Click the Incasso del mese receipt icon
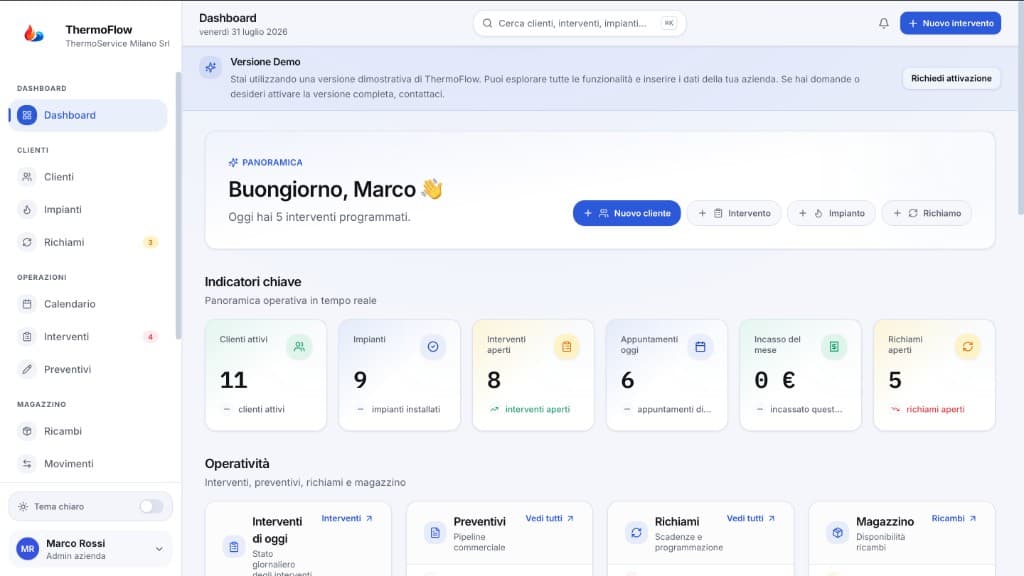This screenshot has height=576, width=1024. pos(834,347)
